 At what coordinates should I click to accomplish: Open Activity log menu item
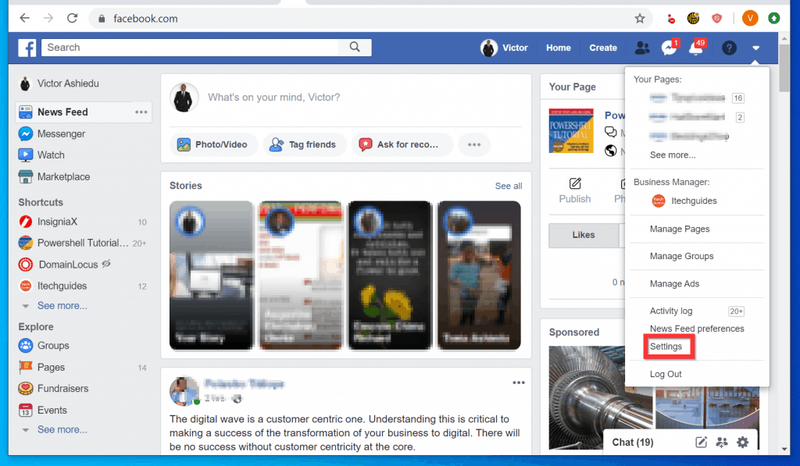point(671,311)
